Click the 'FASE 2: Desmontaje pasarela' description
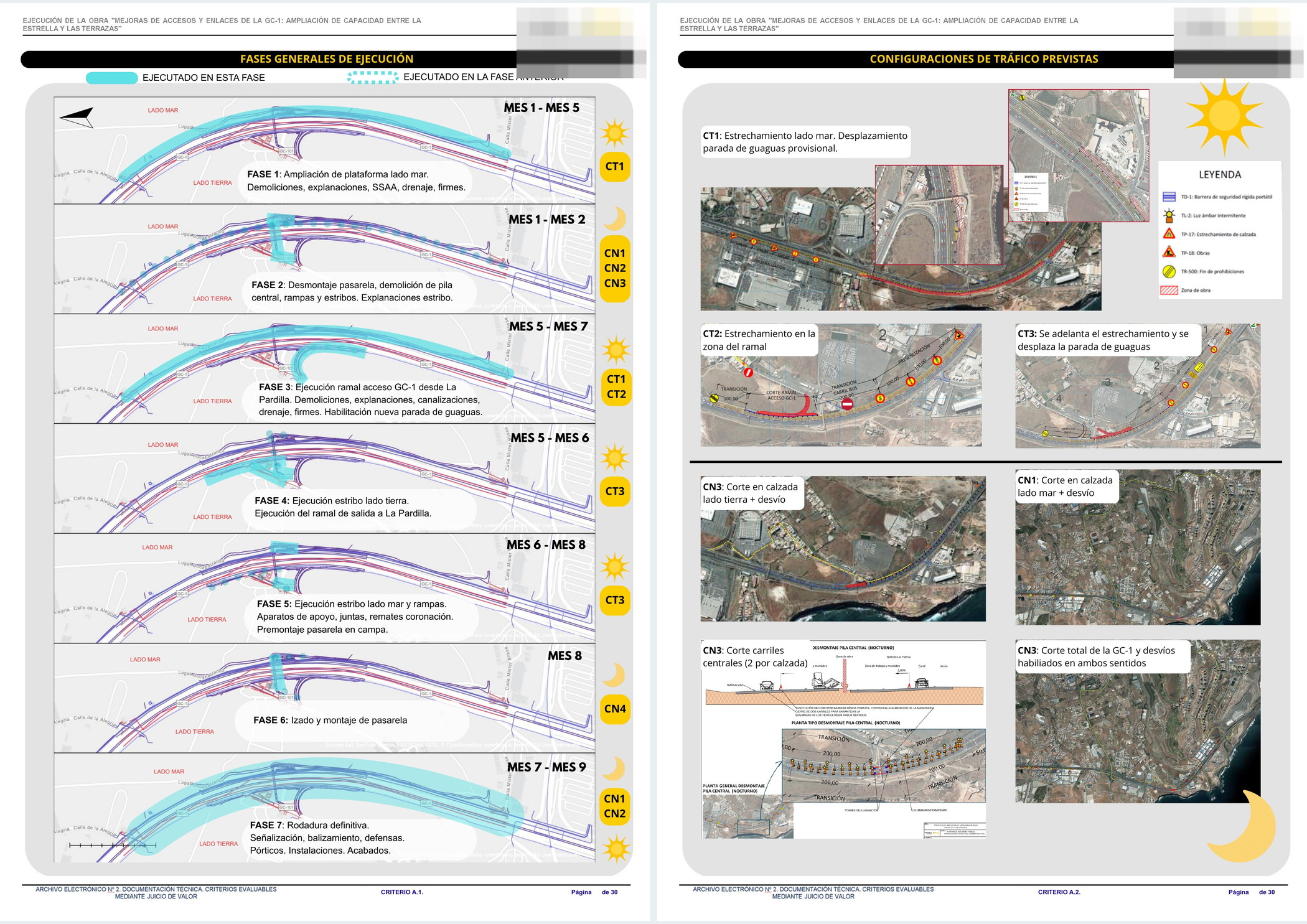The height and width of the screenshot is (924, 1307). 352,291
